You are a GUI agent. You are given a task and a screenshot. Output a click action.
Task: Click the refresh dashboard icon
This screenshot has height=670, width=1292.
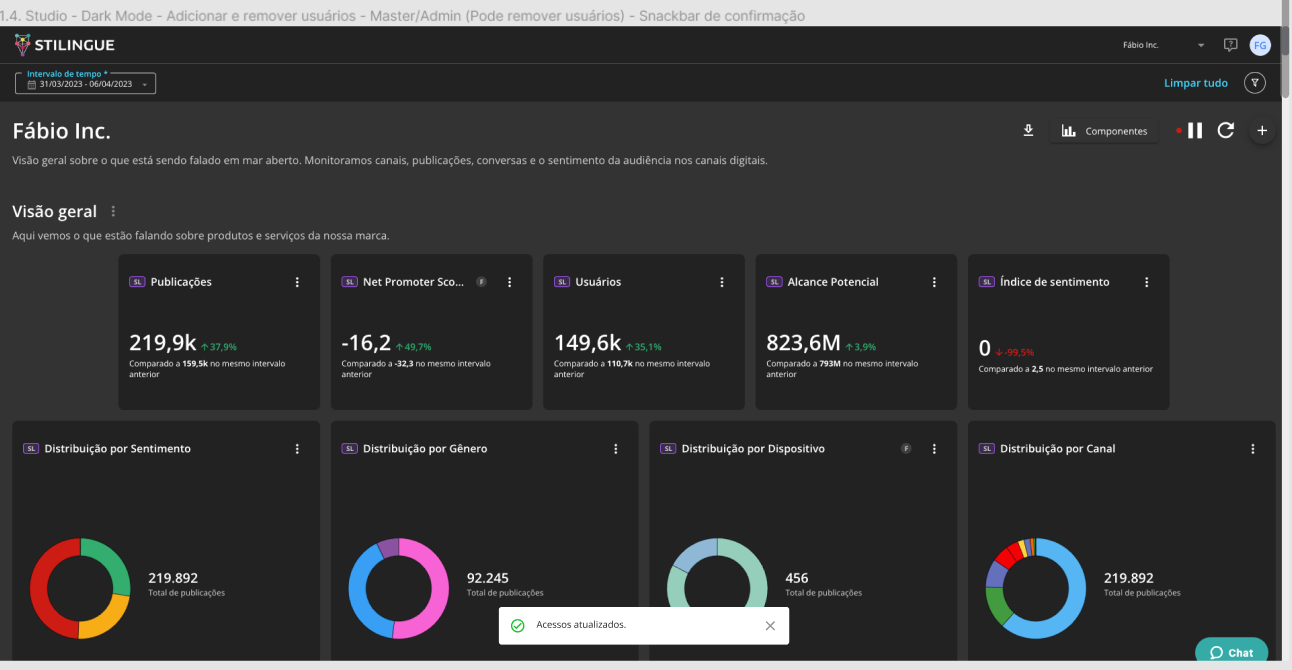coord(1226,130)
